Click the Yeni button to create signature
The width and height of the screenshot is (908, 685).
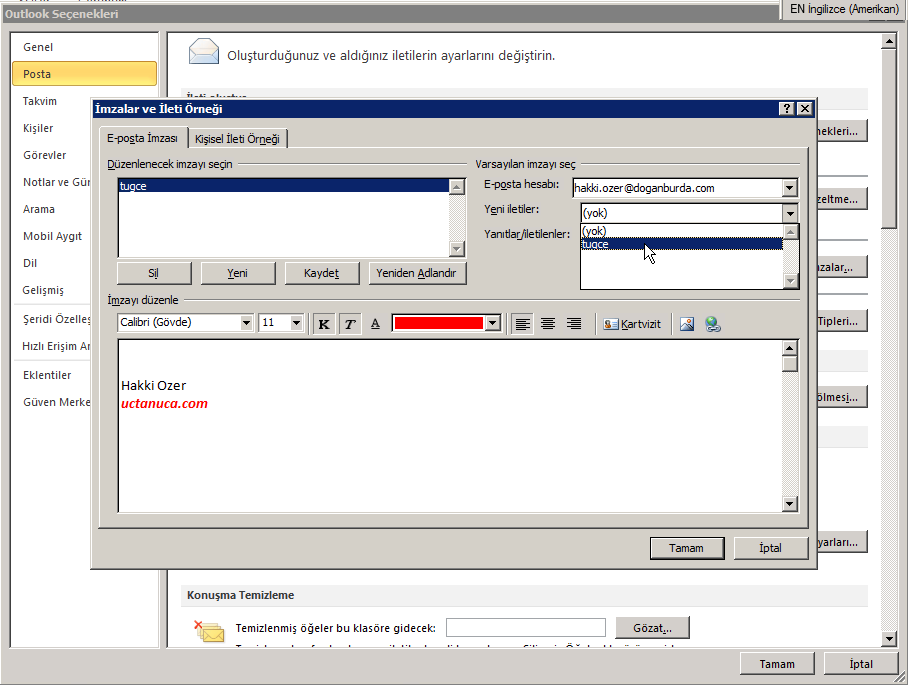click(237, 273)
